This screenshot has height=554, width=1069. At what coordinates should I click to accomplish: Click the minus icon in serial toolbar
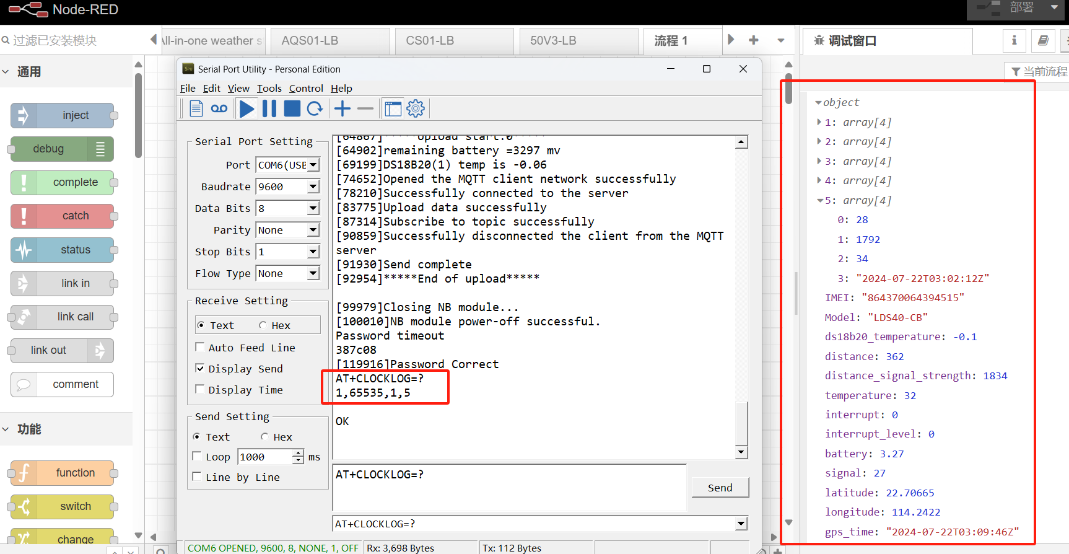(365, 108)
